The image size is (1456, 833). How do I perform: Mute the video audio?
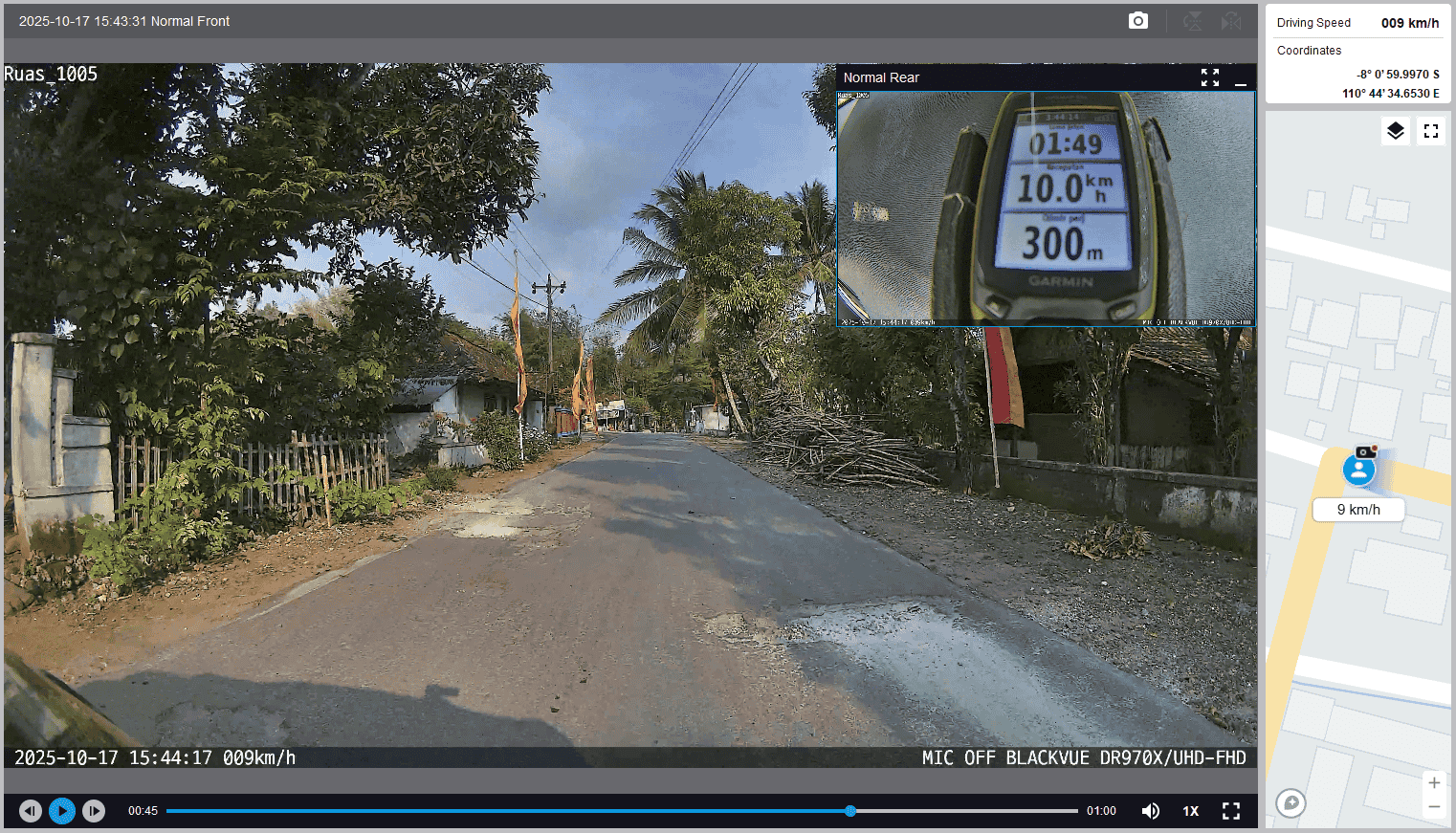click(1151, 811)
